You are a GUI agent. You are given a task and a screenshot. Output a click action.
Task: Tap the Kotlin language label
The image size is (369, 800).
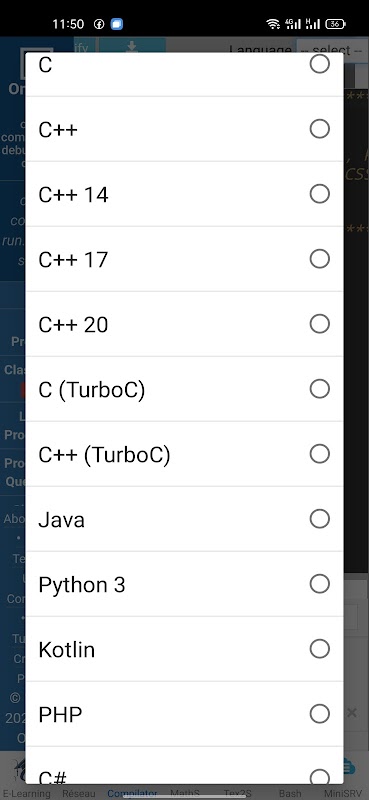(x=66, y=649)
